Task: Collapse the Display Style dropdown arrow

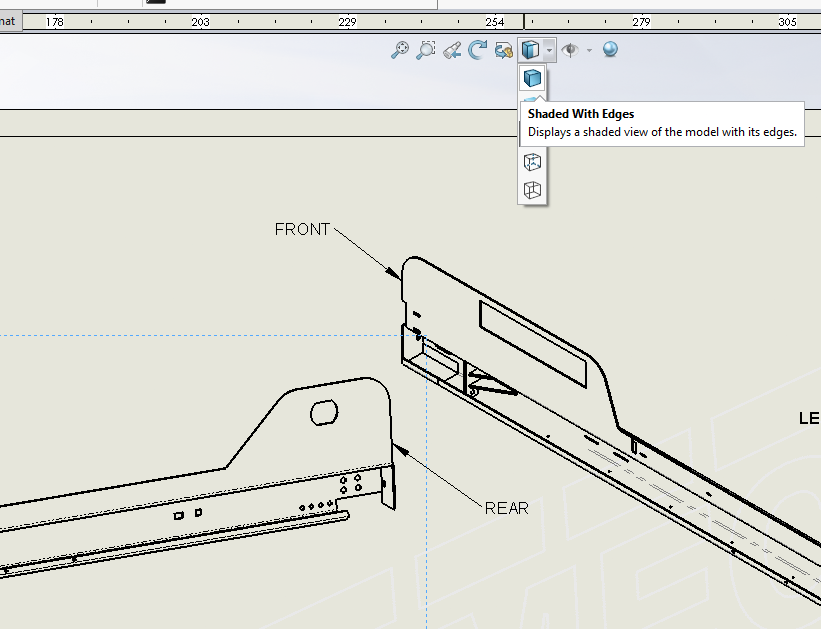Action: [549, 49]
